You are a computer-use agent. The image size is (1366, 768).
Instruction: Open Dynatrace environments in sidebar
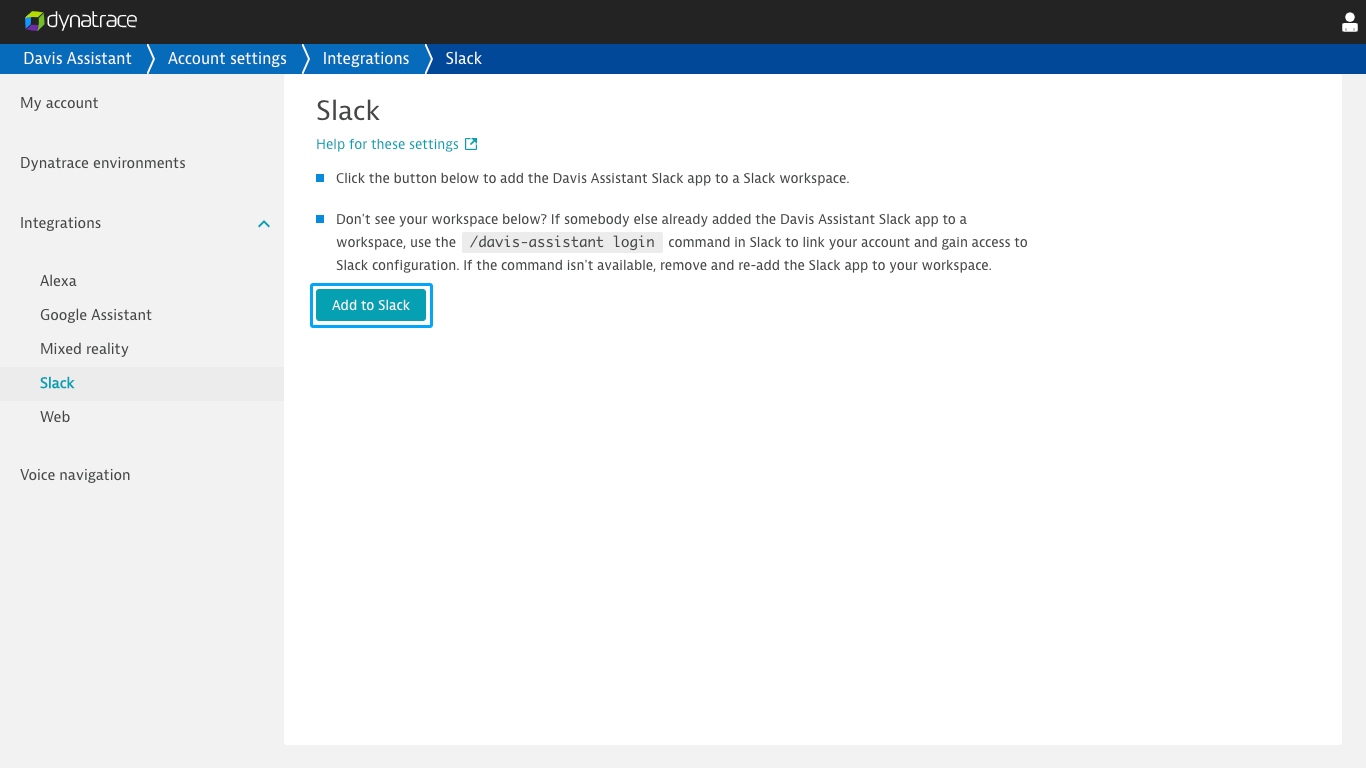pyautogui.click(x=103, y=163)
